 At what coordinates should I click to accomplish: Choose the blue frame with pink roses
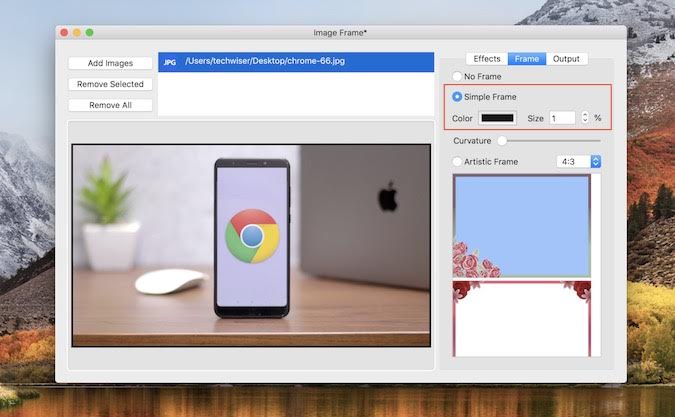pos(522,226)
